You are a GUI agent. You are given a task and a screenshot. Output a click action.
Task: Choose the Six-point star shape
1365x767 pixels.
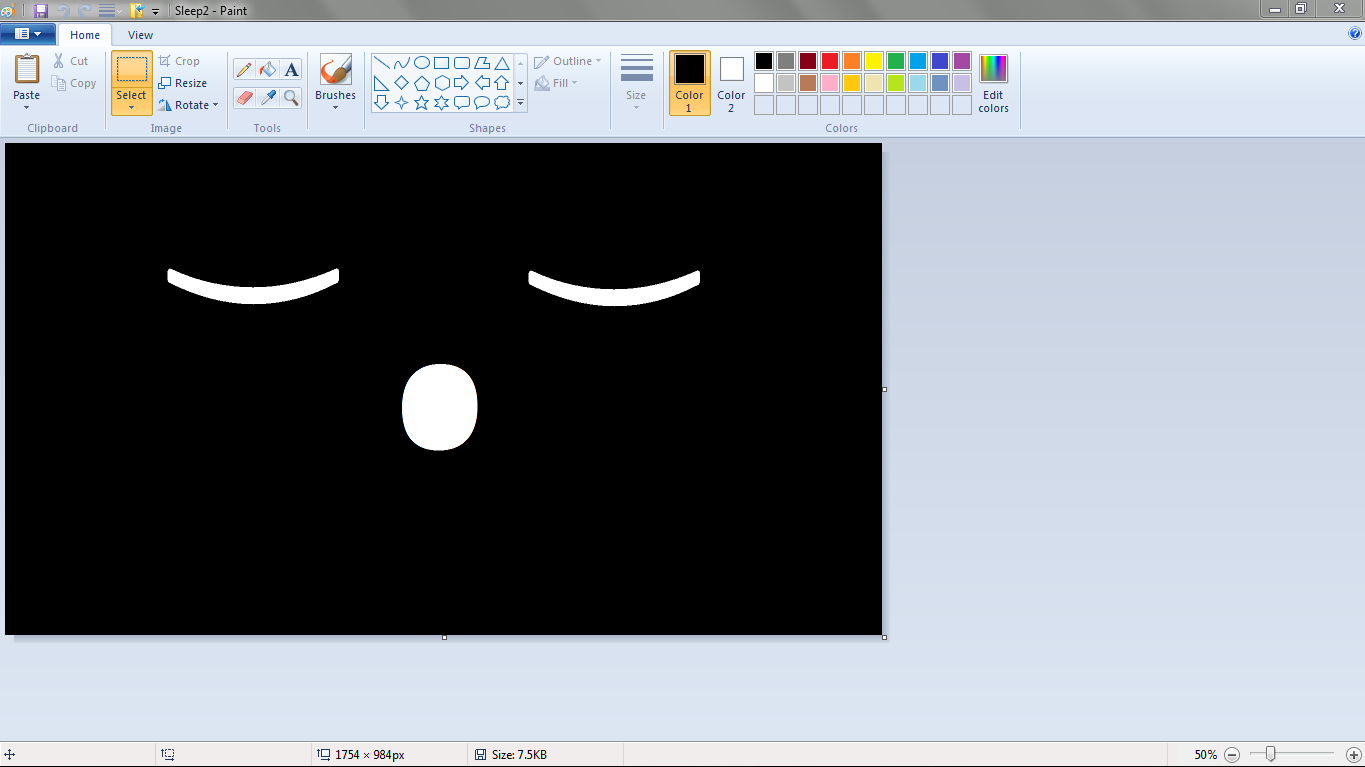442,102
